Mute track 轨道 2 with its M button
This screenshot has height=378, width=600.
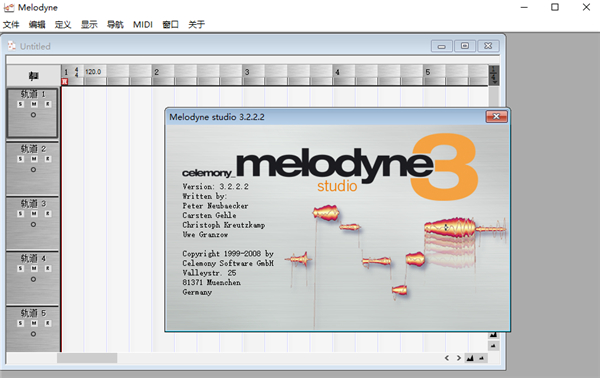point(34,159)
